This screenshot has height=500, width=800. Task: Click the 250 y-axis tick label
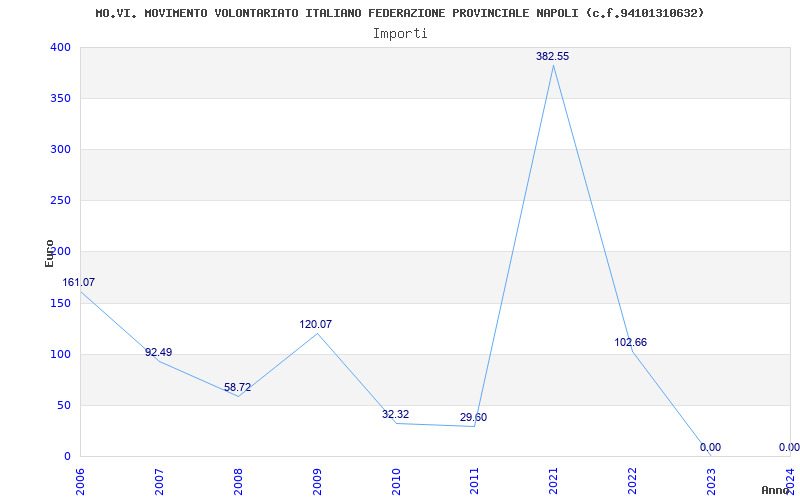pos(60,201)
